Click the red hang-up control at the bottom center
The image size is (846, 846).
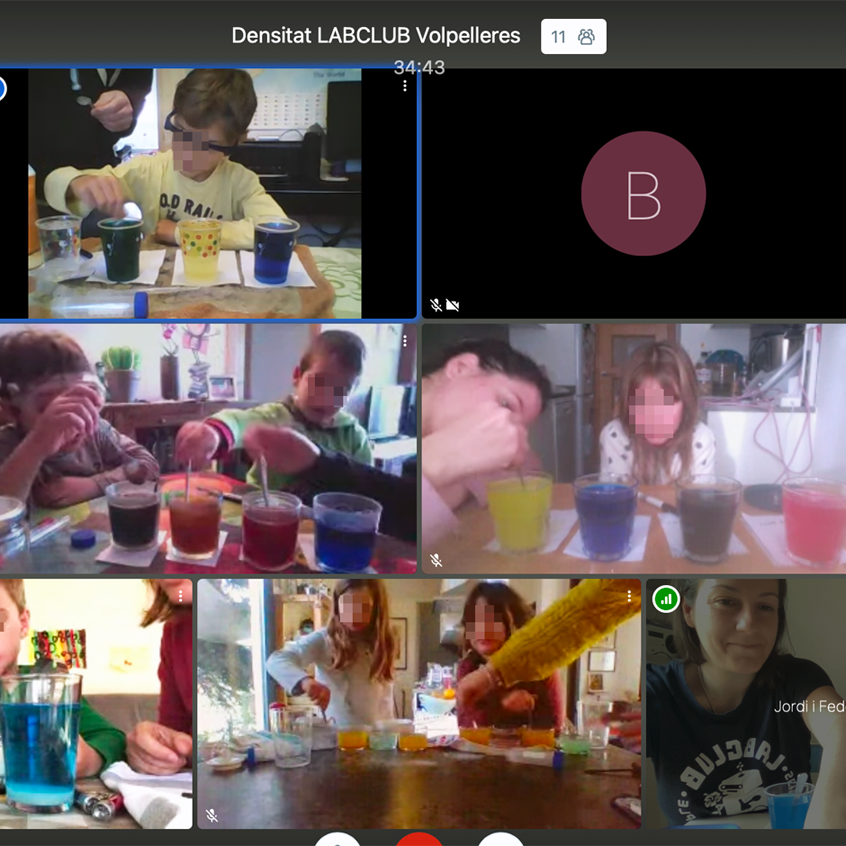pyautogui.click(x=419, y=841)
